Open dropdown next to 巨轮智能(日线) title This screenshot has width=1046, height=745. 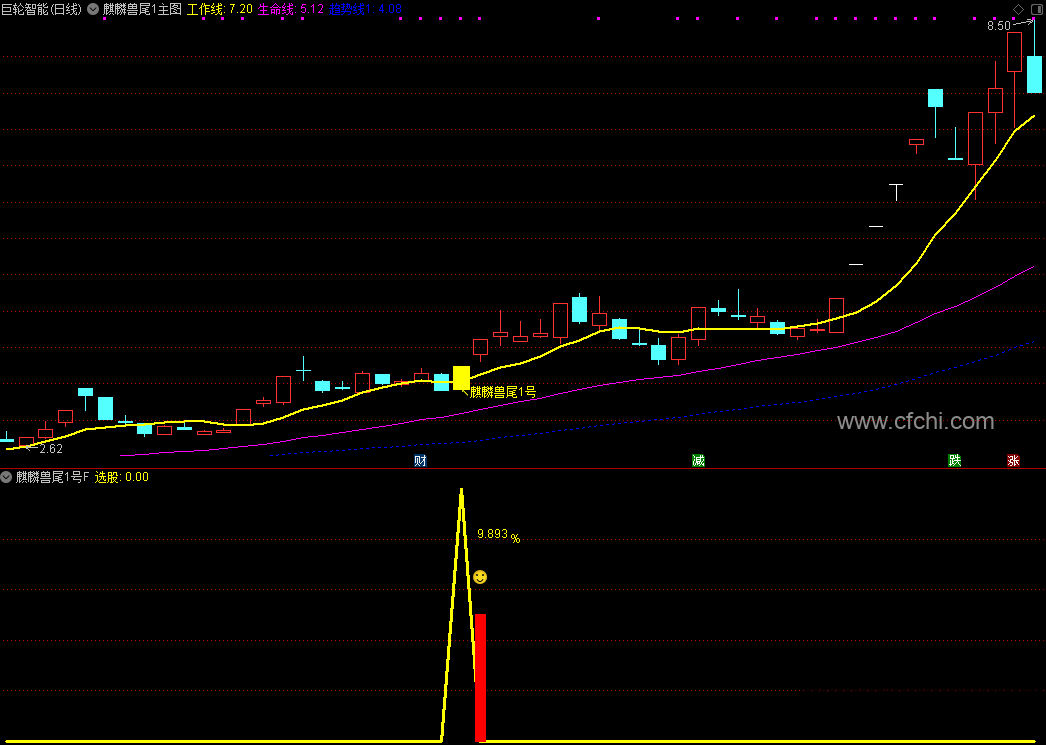(93, 9)
